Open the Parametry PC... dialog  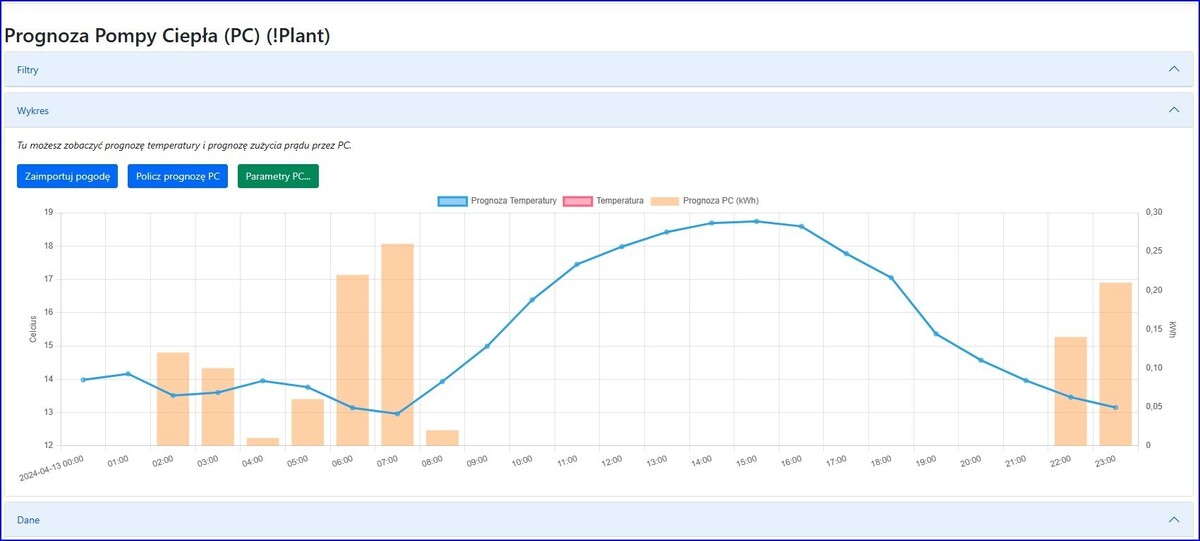pos(278,176)
